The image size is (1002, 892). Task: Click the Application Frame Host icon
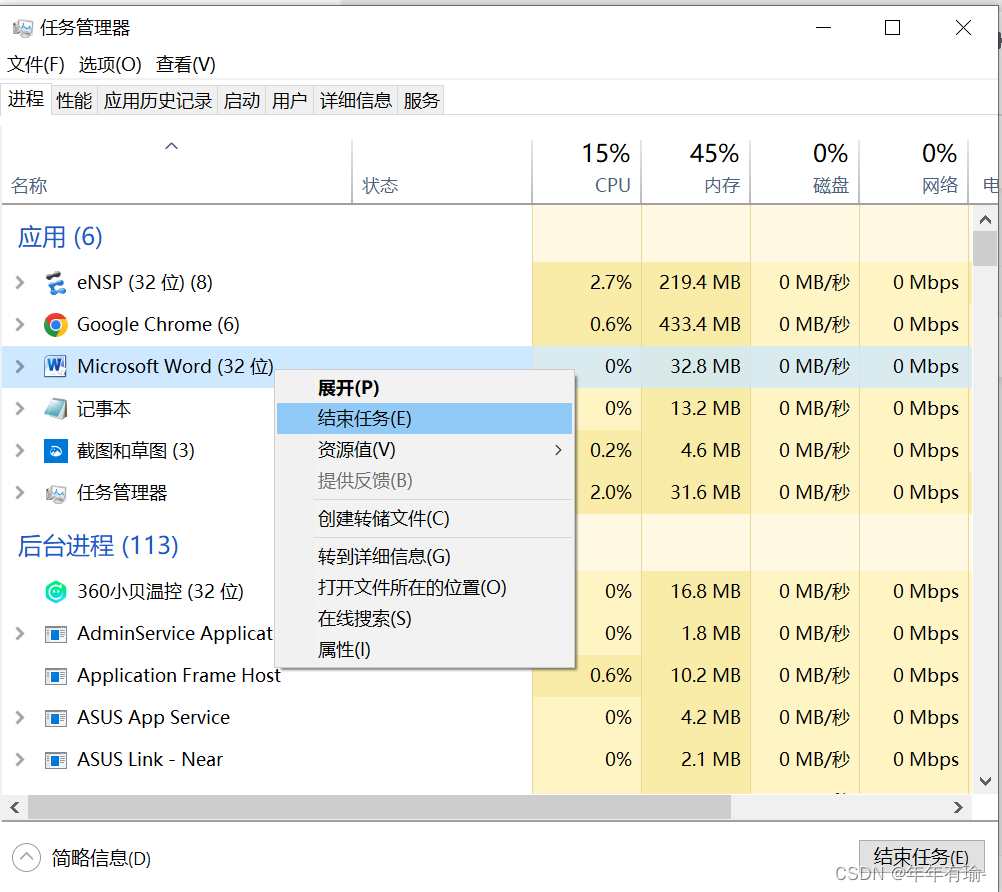coord(56,676)
